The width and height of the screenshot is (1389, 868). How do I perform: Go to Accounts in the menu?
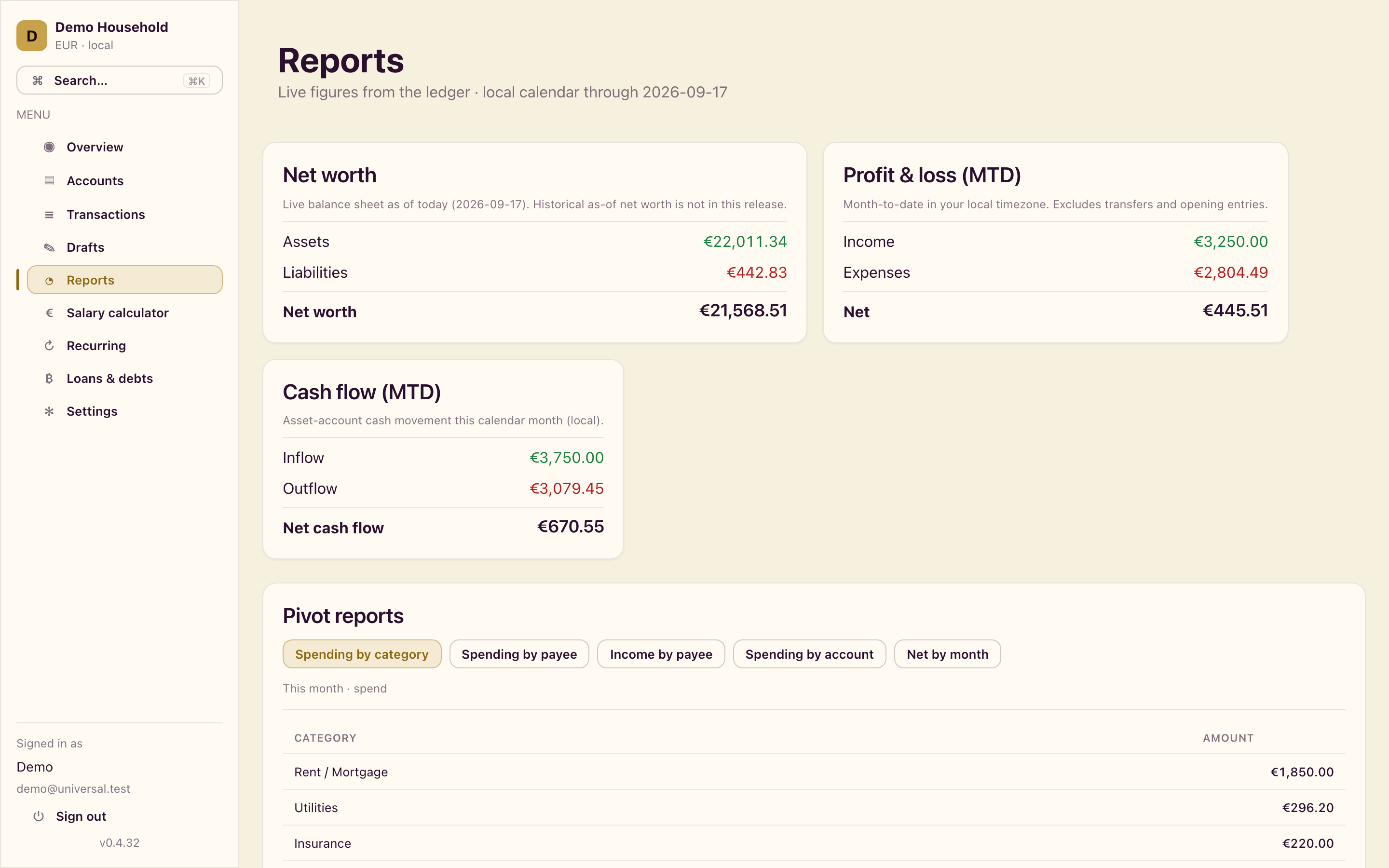pyautogui.click(x=124, y=181)
